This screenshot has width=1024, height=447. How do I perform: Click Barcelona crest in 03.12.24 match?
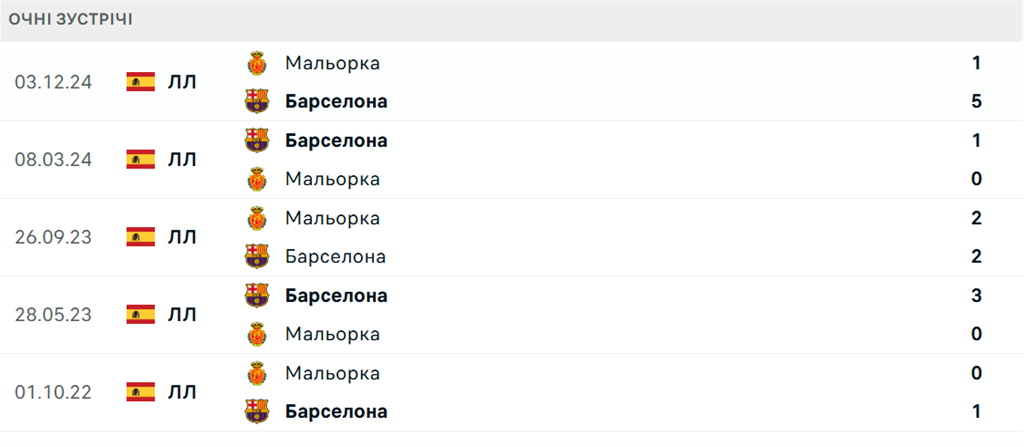point(257,101)
